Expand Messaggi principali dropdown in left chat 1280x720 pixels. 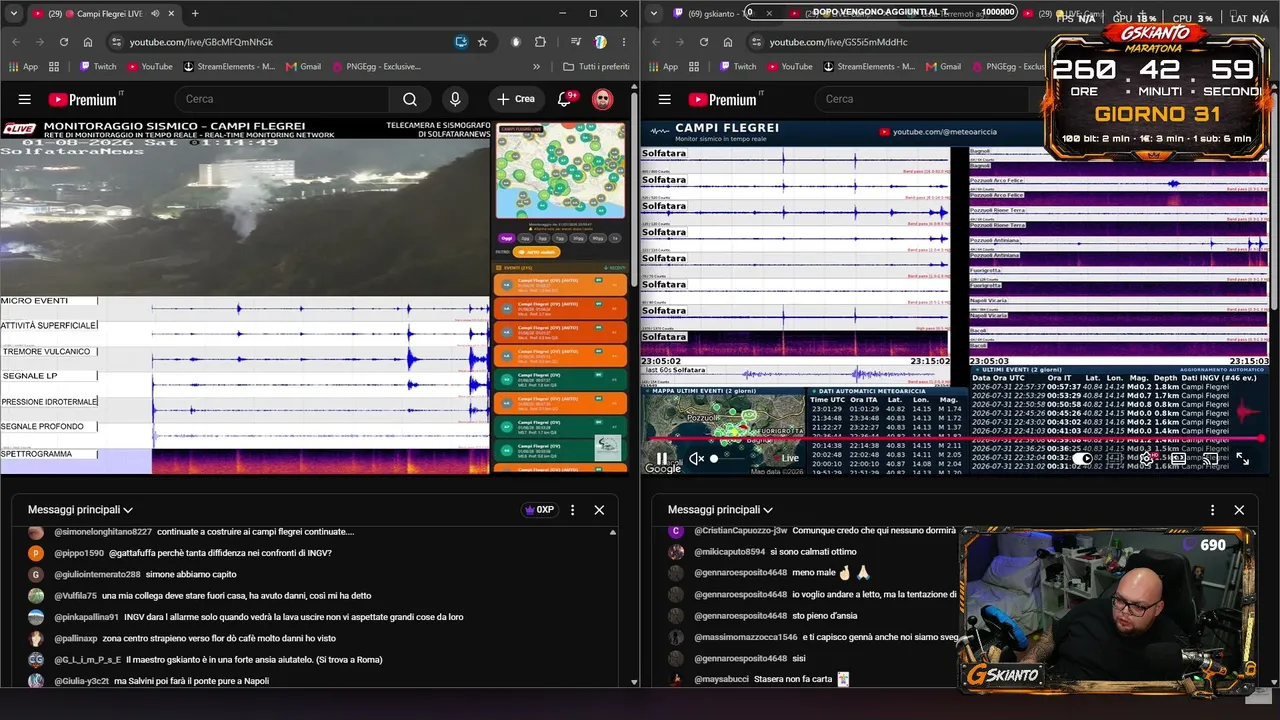80,510
